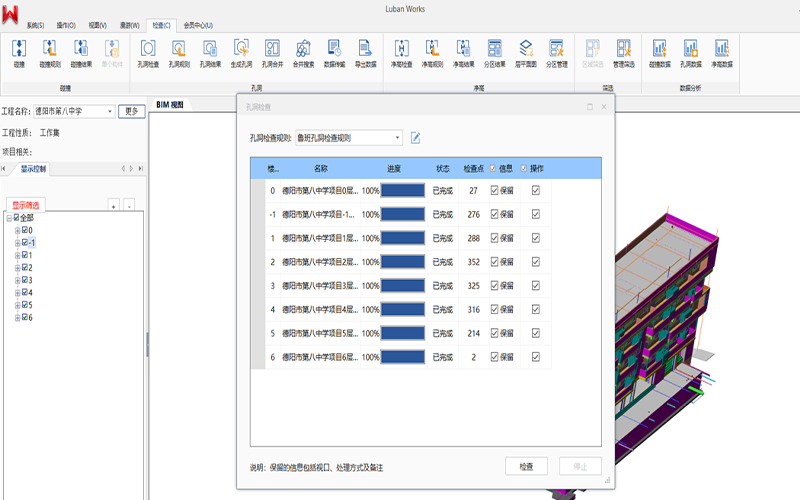Toggle the 保留 checkbox for floor 3
This screenshot has height=500, width=800.
[x=494, y=286]
